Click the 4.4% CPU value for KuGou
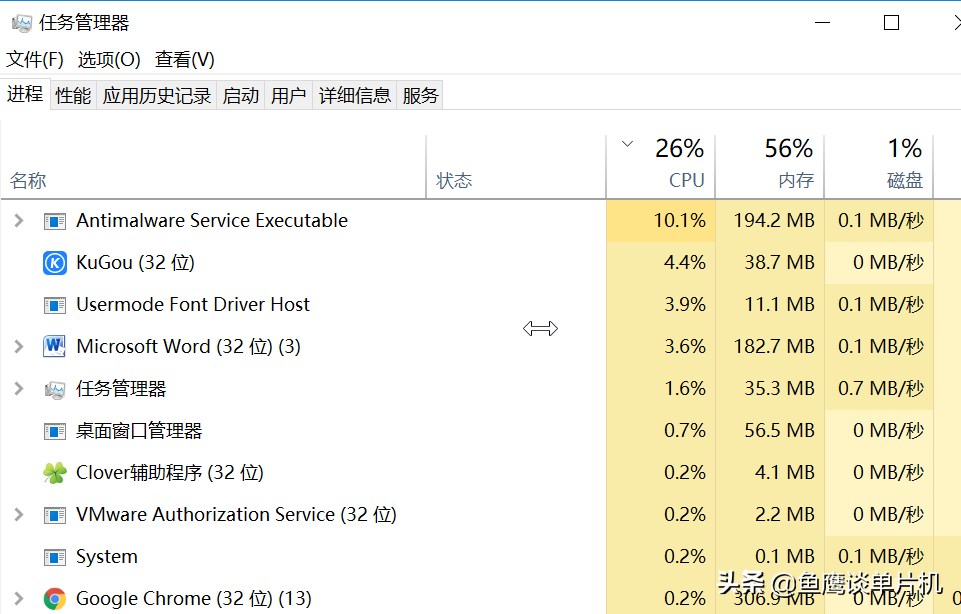 point(685,263)
